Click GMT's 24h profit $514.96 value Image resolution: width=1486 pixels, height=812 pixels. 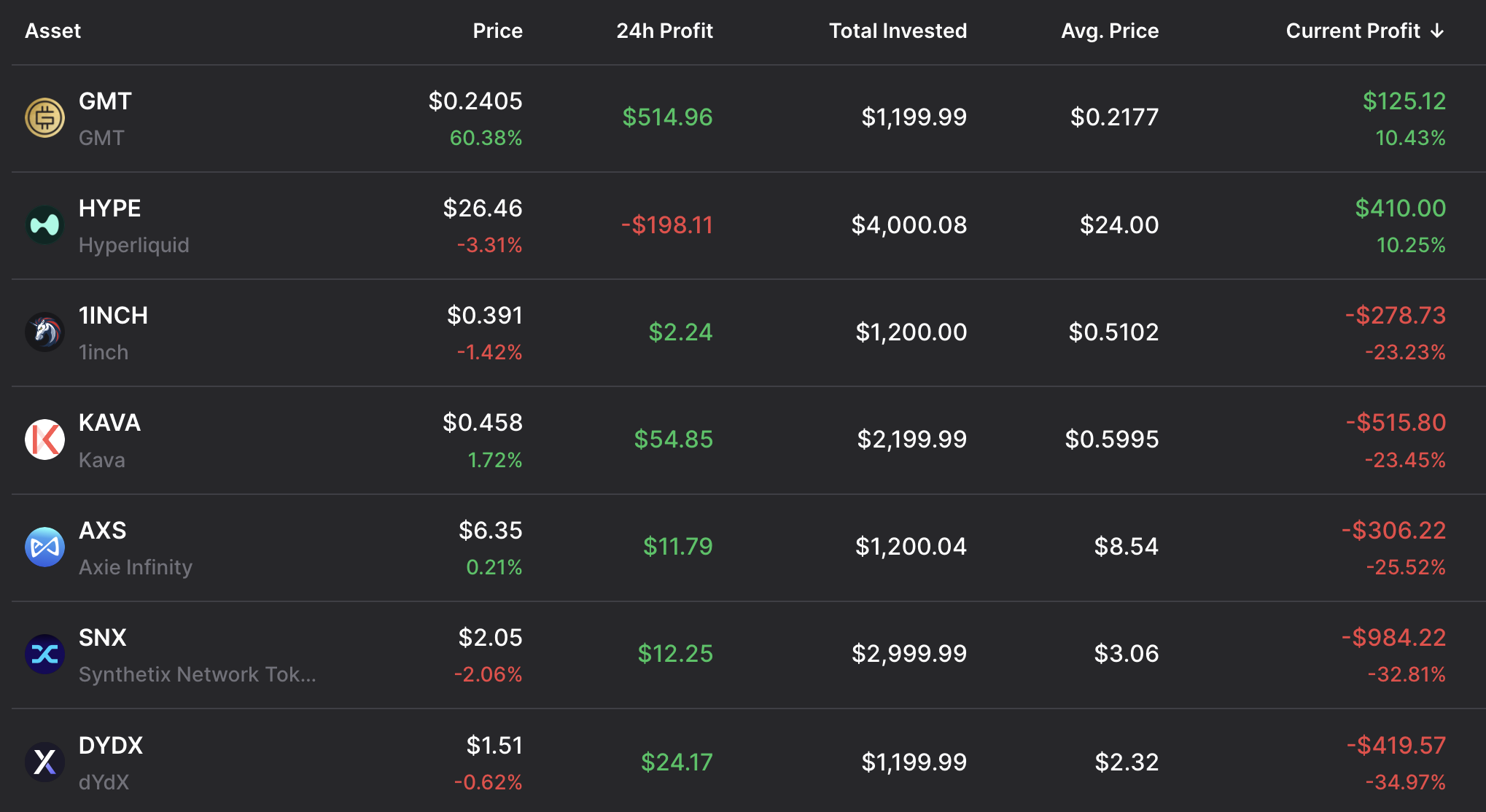coord(667,117)
